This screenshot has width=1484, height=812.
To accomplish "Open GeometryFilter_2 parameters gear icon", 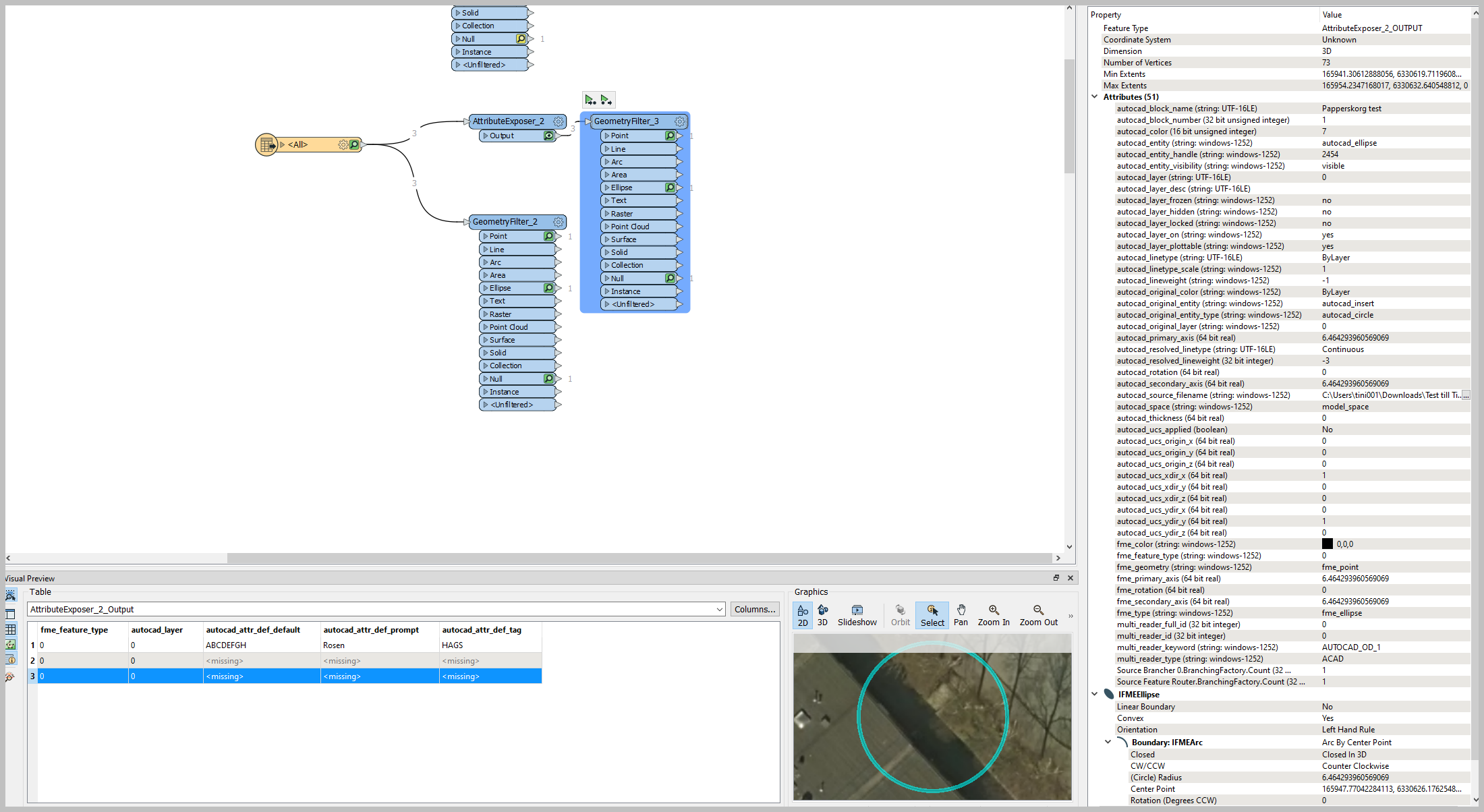I will 559,222.
